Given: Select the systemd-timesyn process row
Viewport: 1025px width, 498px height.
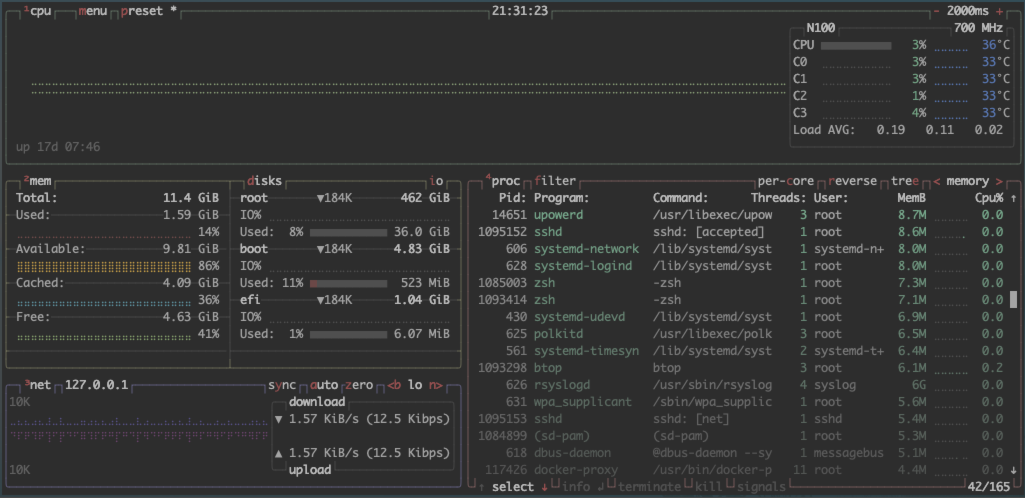Looking at the screenshot, I should pyautogui.click(x=742, y=351).
